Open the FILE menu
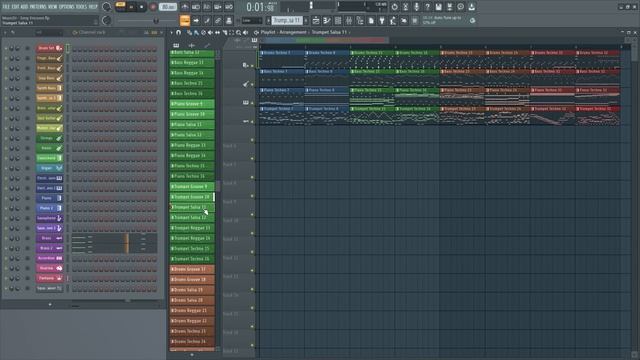Viewport: 640px width, 360px height. (6, 7)
